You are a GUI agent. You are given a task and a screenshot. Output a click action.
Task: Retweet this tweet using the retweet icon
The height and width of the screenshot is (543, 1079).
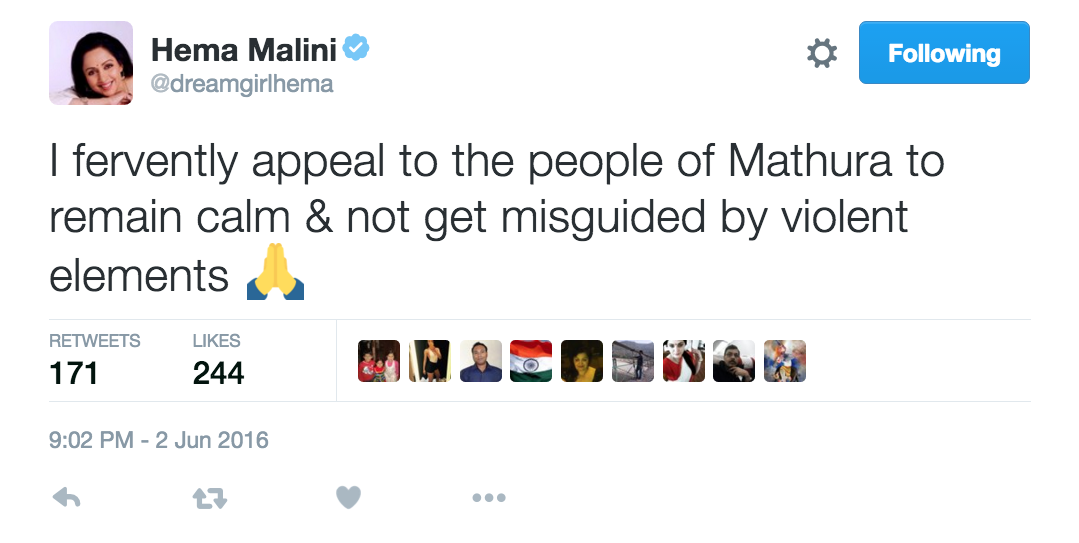209,498
